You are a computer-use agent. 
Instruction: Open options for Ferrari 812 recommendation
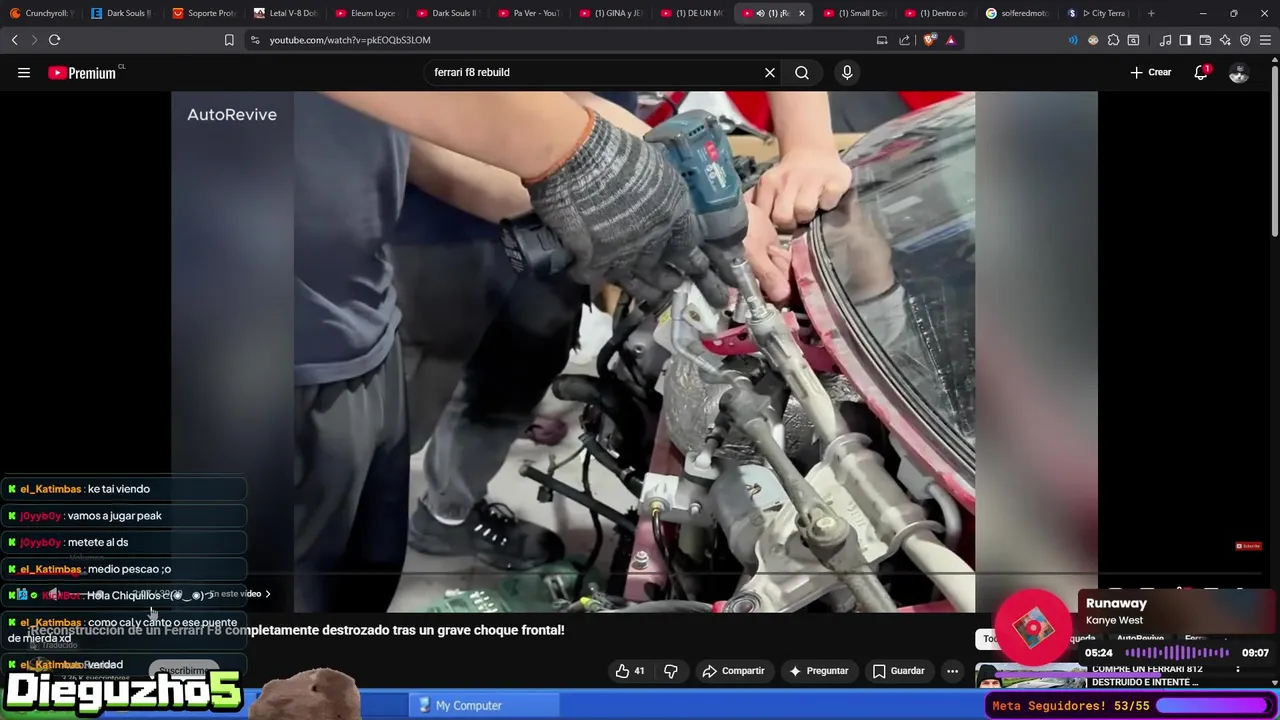1238,669
